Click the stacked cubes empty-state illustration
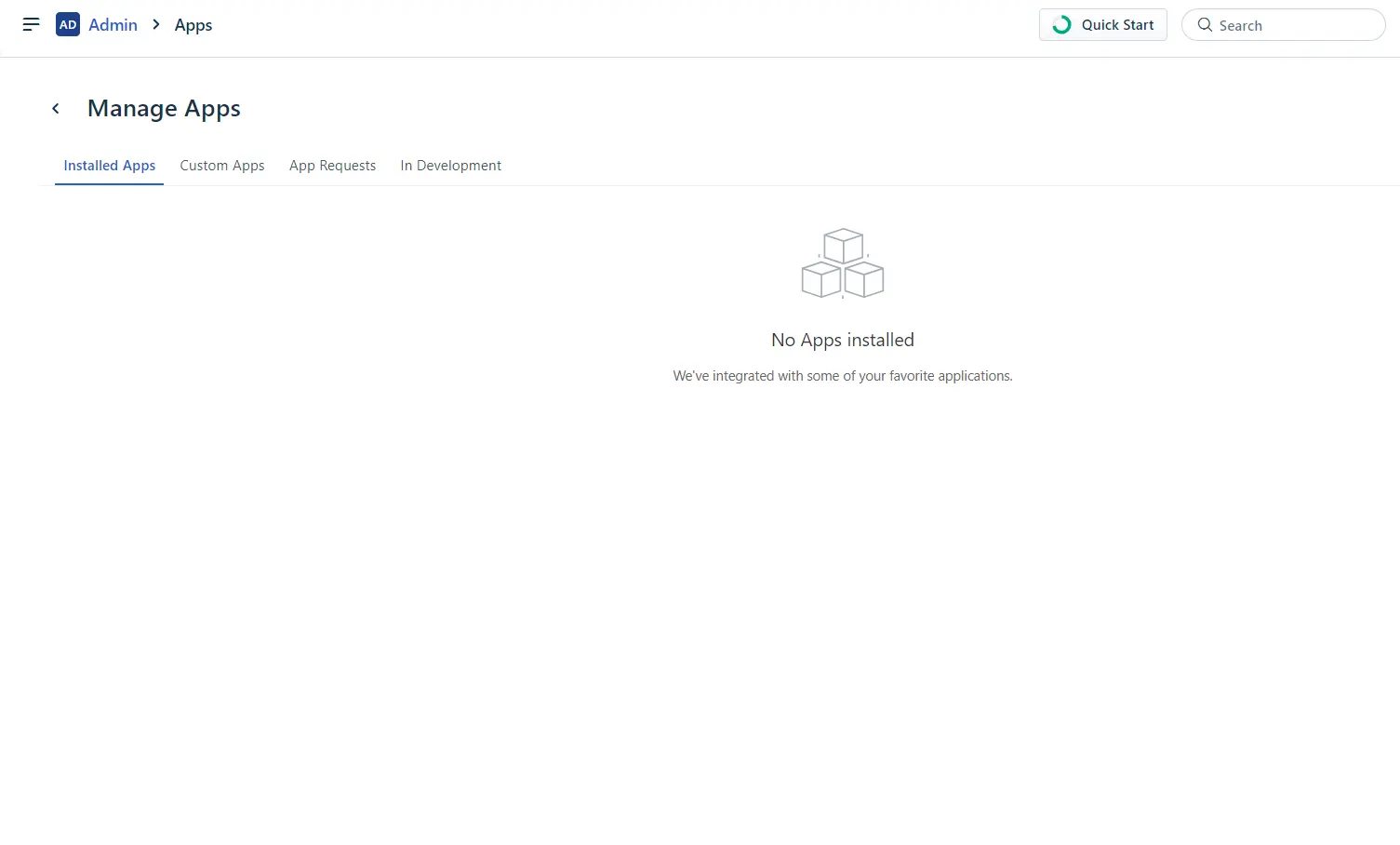The height and width of the screenshot is (845, 1400). [842, 263]
